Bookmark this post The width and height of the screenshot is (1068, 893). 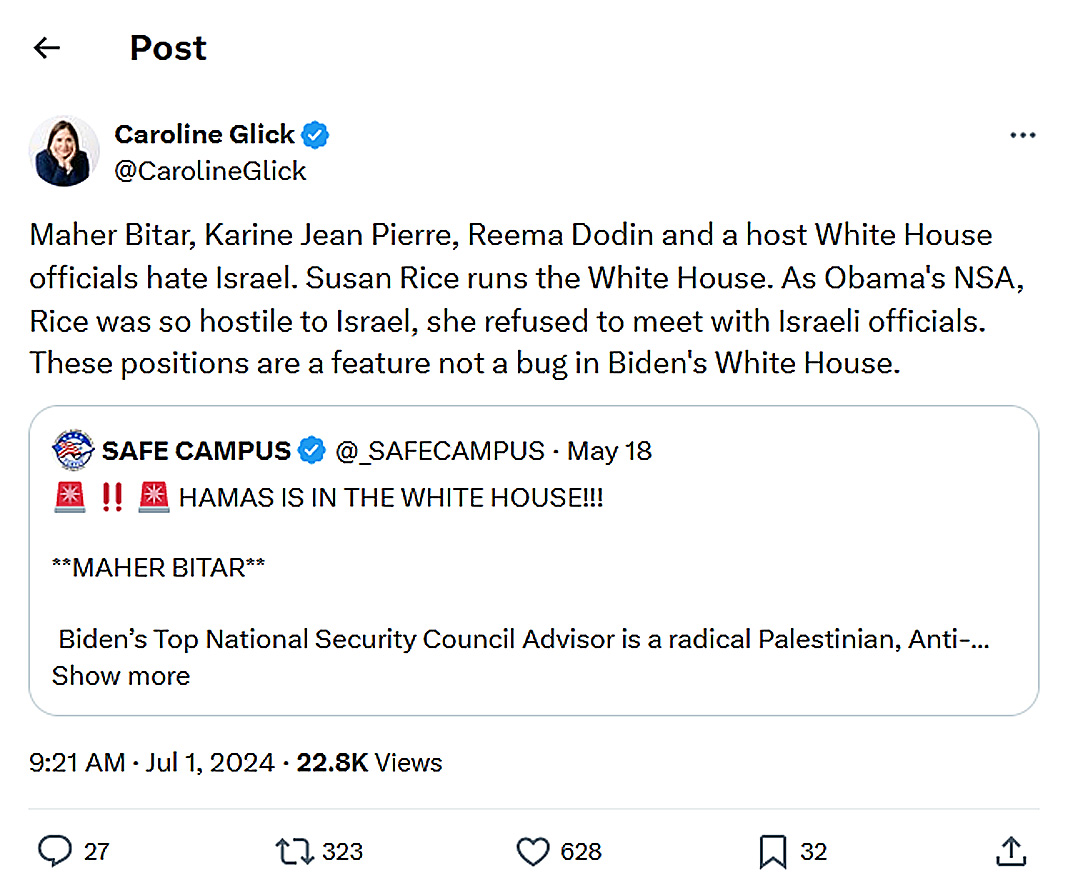click(773, 851)
